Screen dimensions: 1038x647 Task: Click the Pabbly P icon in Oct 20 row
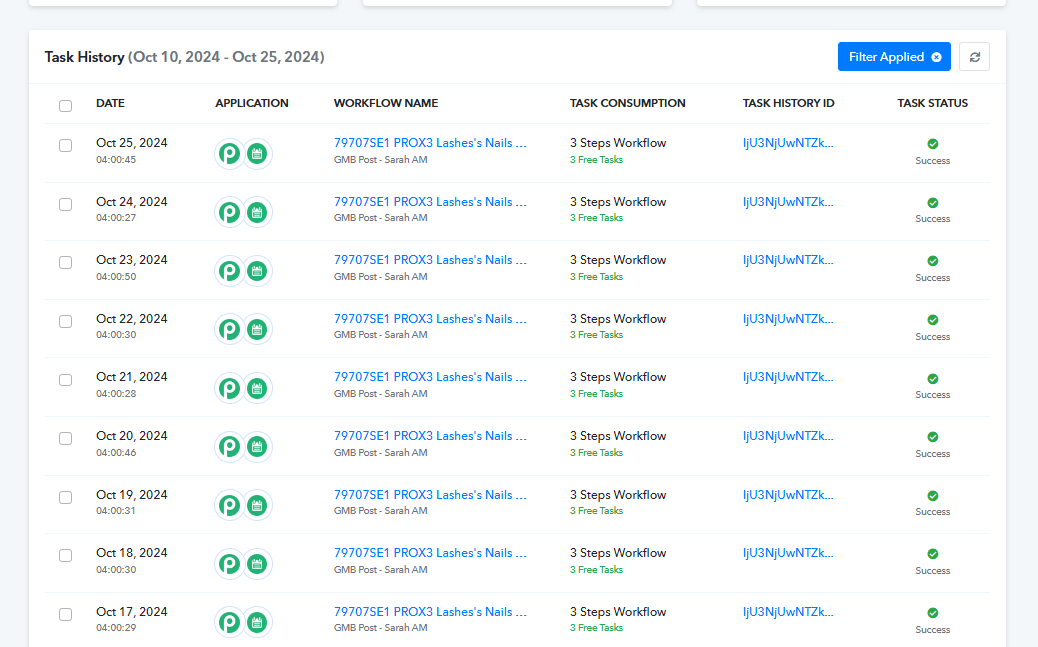[230, 446]
